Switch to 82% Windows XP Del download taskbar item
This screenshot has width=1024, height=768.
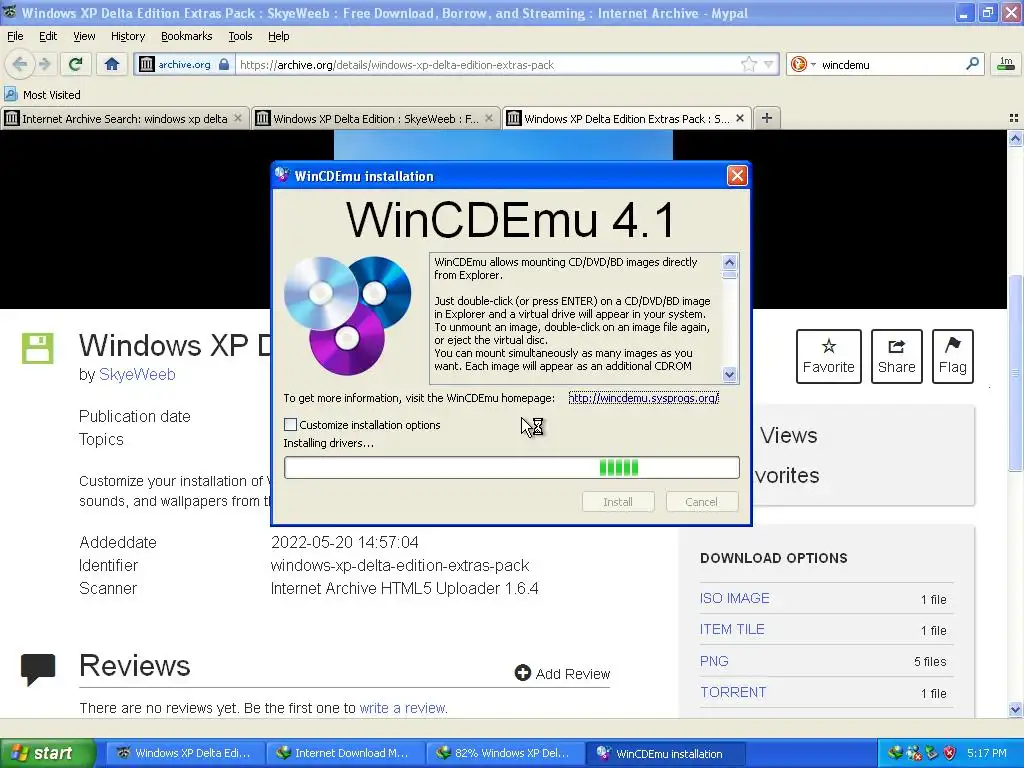tap(504, 753)
